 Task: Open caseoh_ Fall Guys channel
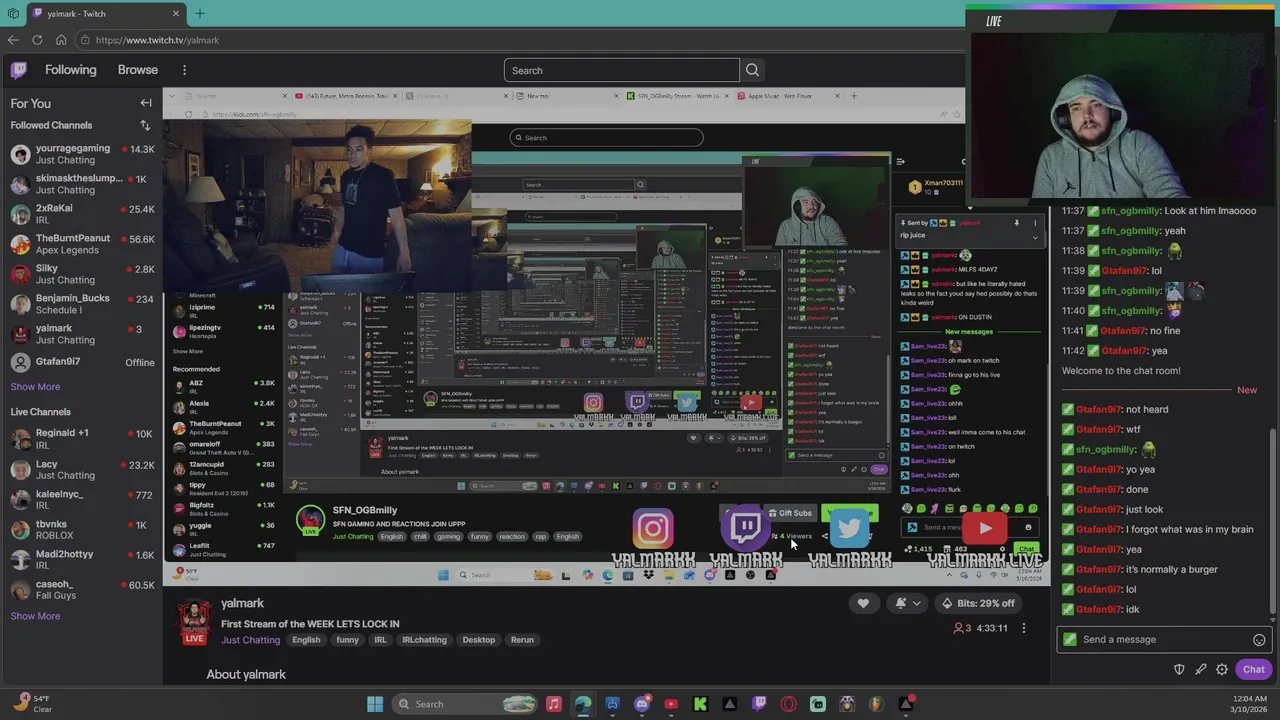click(81, 589)
